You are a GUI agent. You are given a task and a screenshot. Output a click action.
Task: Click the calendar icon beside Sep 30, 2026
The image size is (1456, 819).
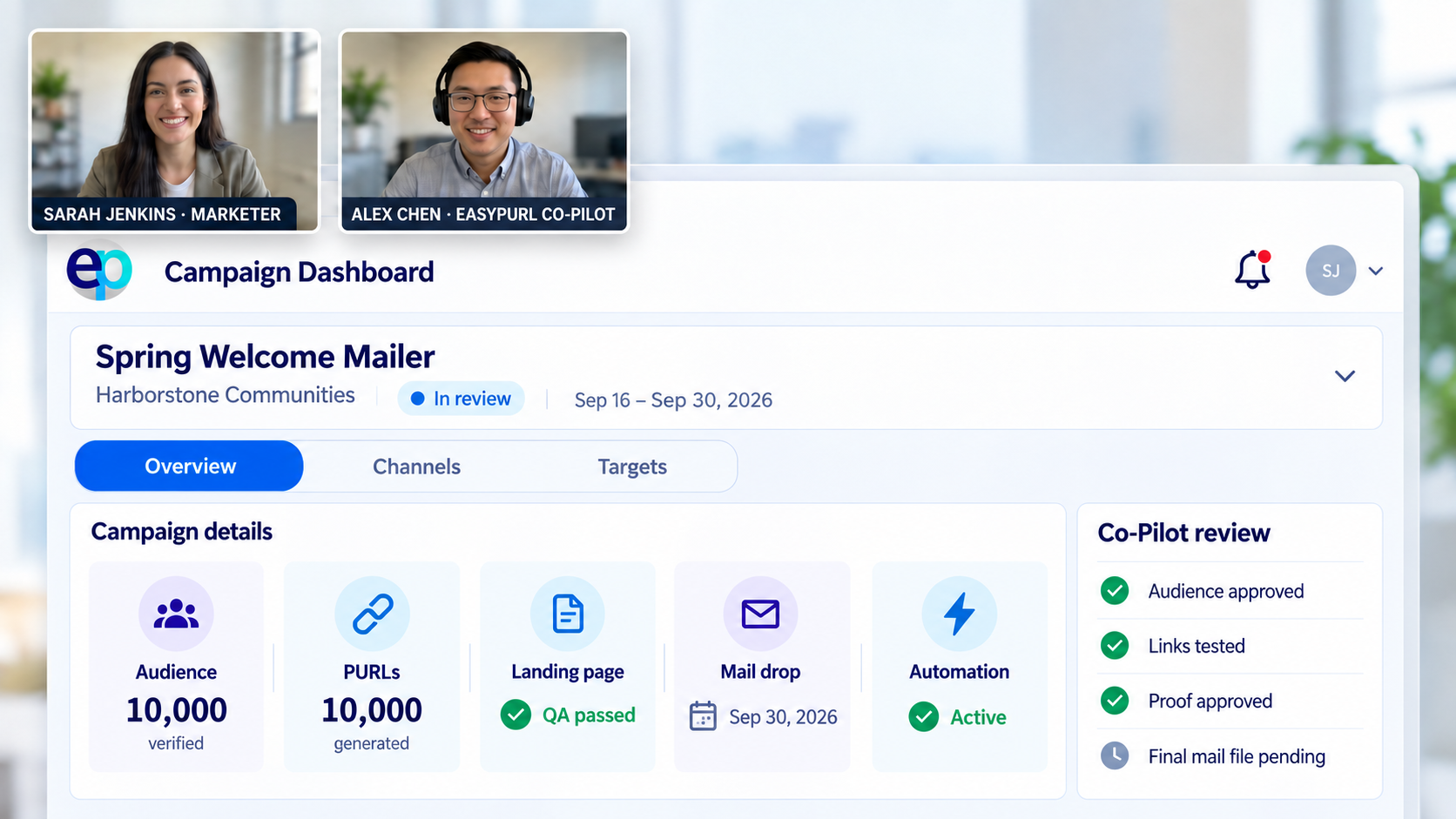[703, 716]
